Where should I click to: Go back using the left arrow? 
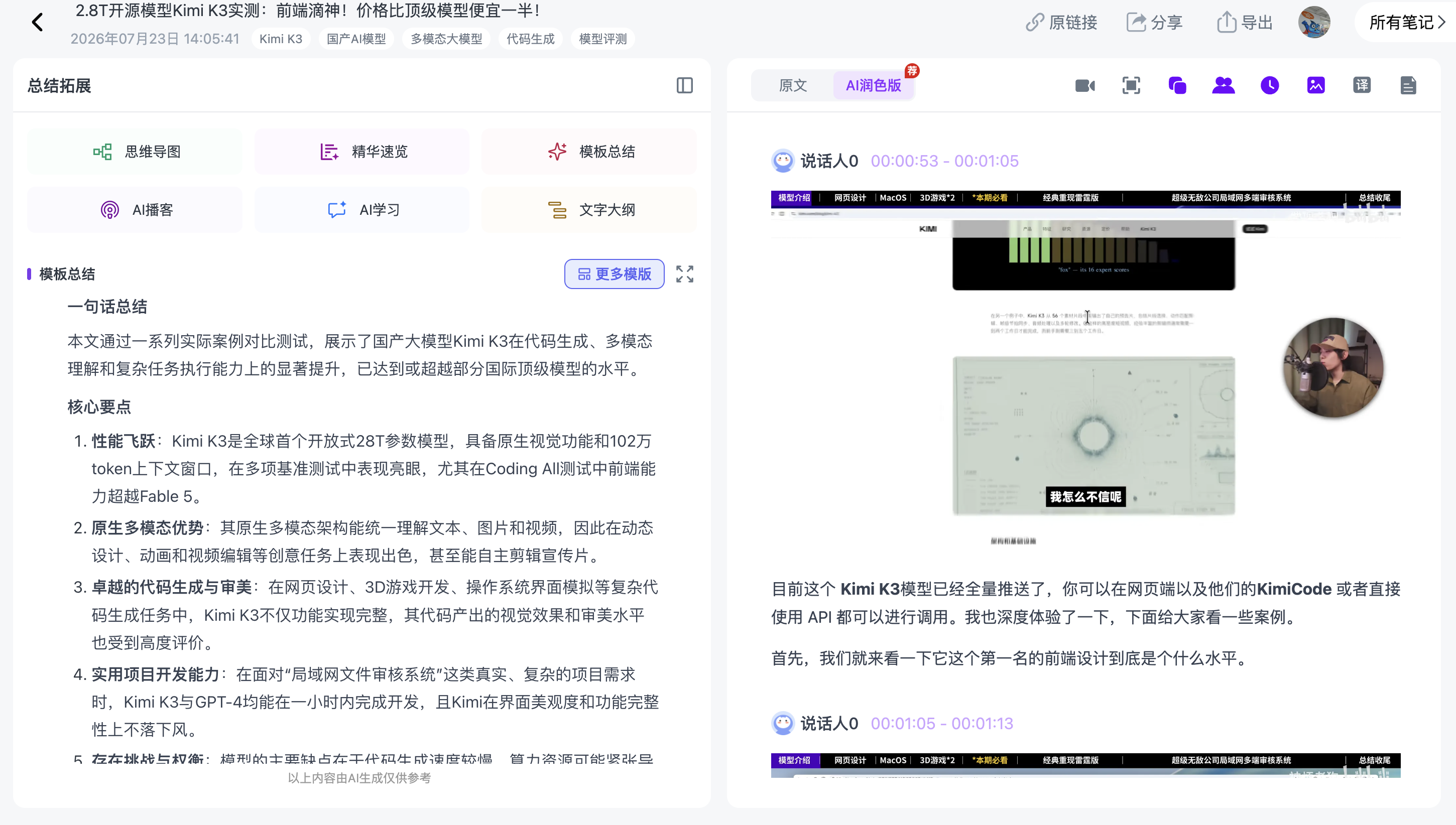tap(38, 23)
